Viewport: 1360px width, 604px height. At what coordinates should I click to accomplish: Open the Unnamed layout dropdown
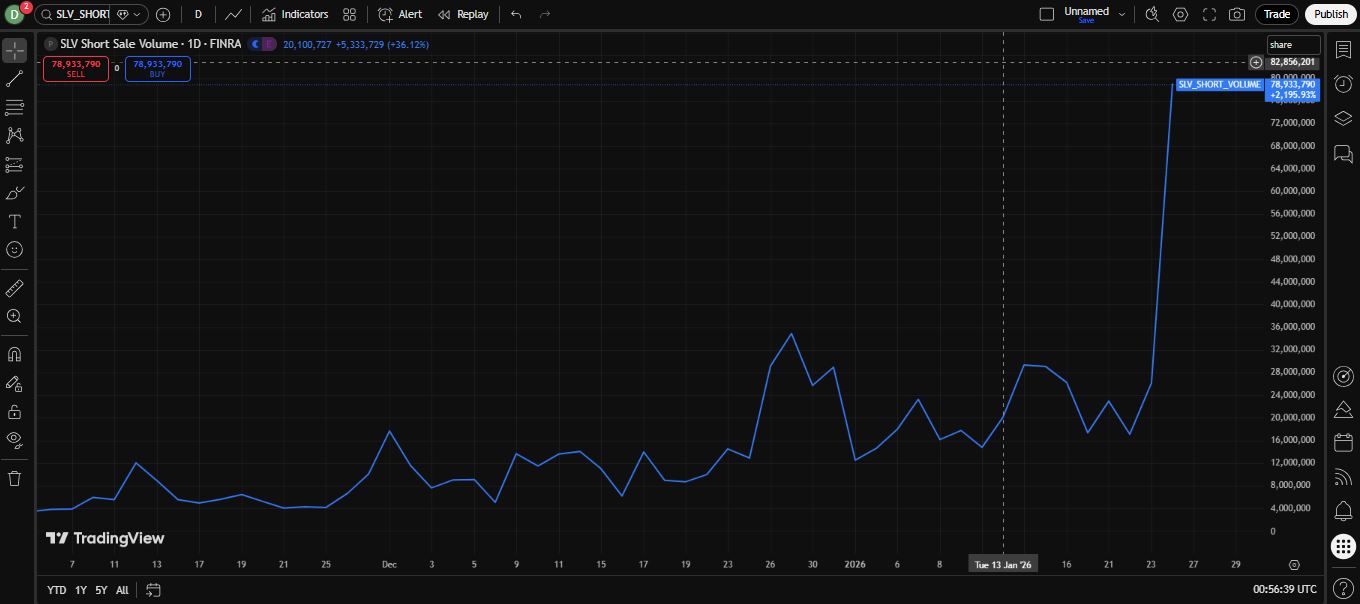(x=1122, y=14)
